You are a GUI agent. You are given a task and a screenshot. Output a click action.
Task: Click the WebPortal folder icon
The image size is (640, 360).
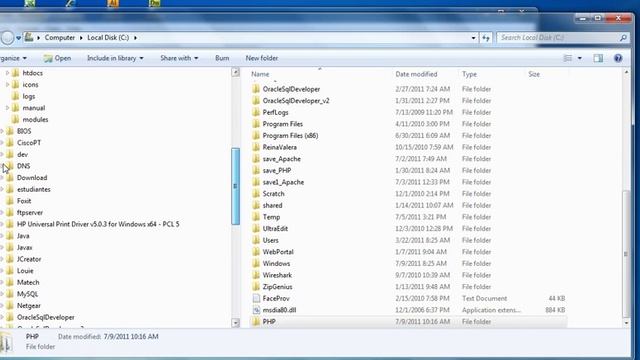(256, 252)
